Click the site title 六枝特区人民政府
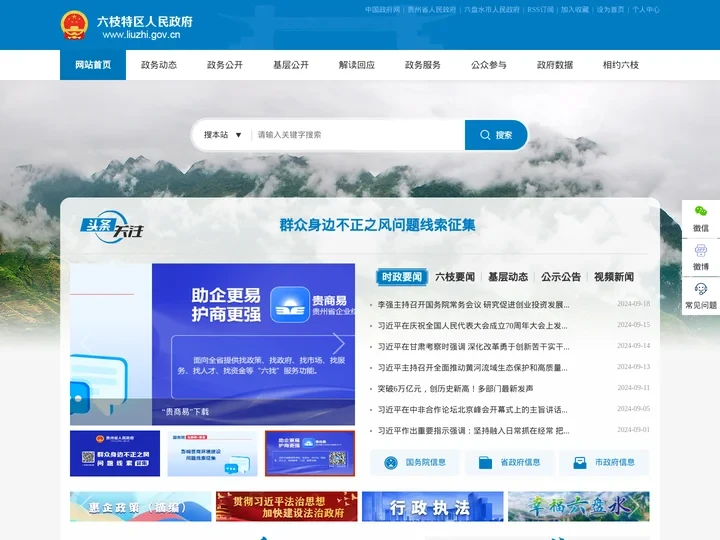Image resolution: width=720 pixels, height=540 pixels. coord(145,21)
